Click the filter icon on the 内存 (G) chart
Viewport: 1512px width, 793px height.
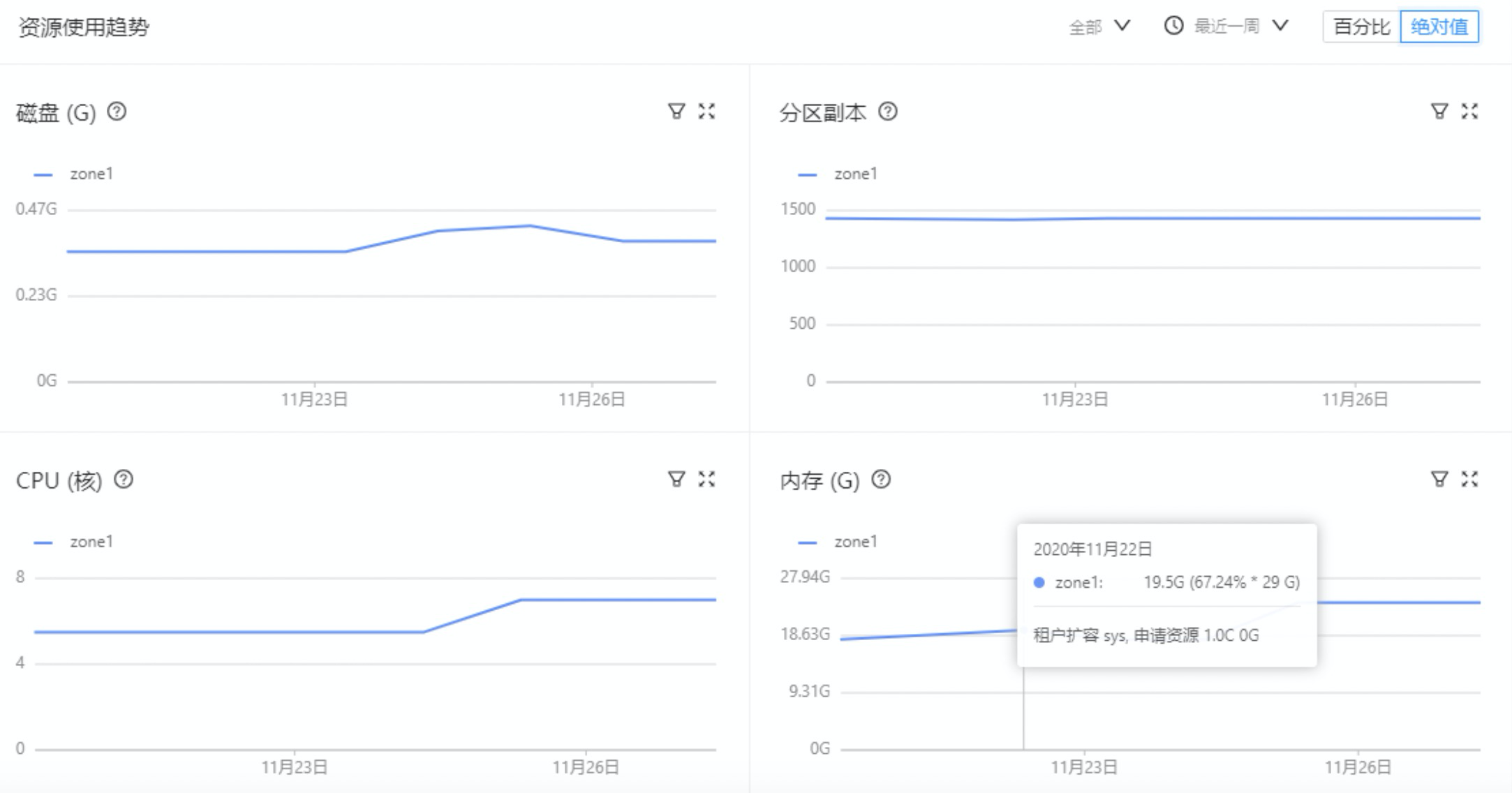click(1439, 479)
